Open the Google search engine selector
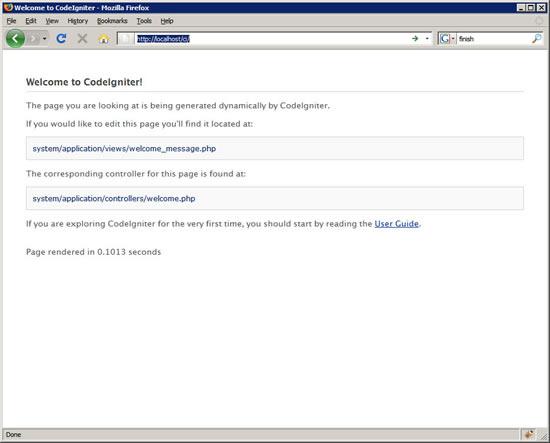The height and width of the screenshot is (443, 550). [448, 39]
